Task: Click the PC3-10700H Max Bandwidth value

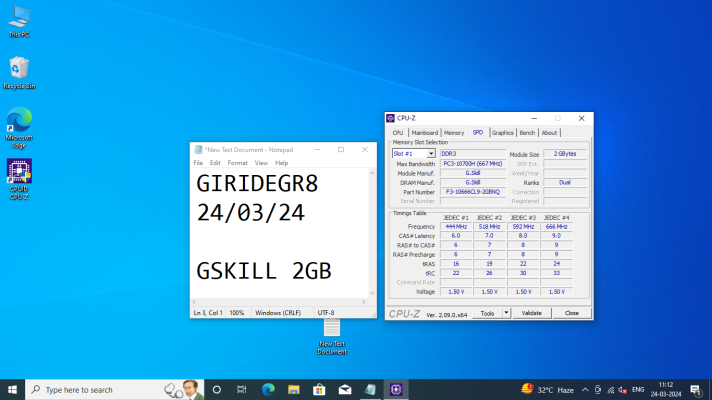Action: click(x=473, y=164)
